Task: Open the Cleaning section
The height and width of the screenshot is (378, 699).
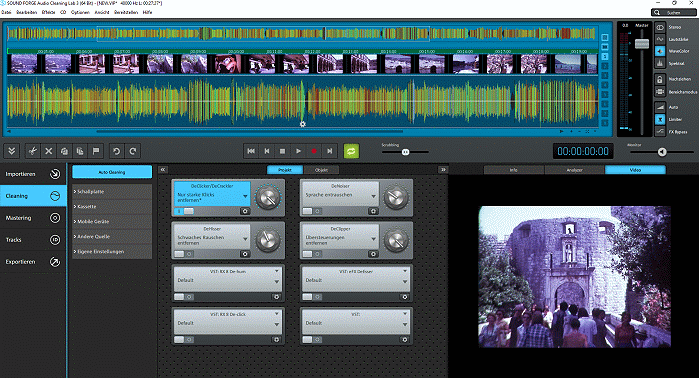Action: 33,196
